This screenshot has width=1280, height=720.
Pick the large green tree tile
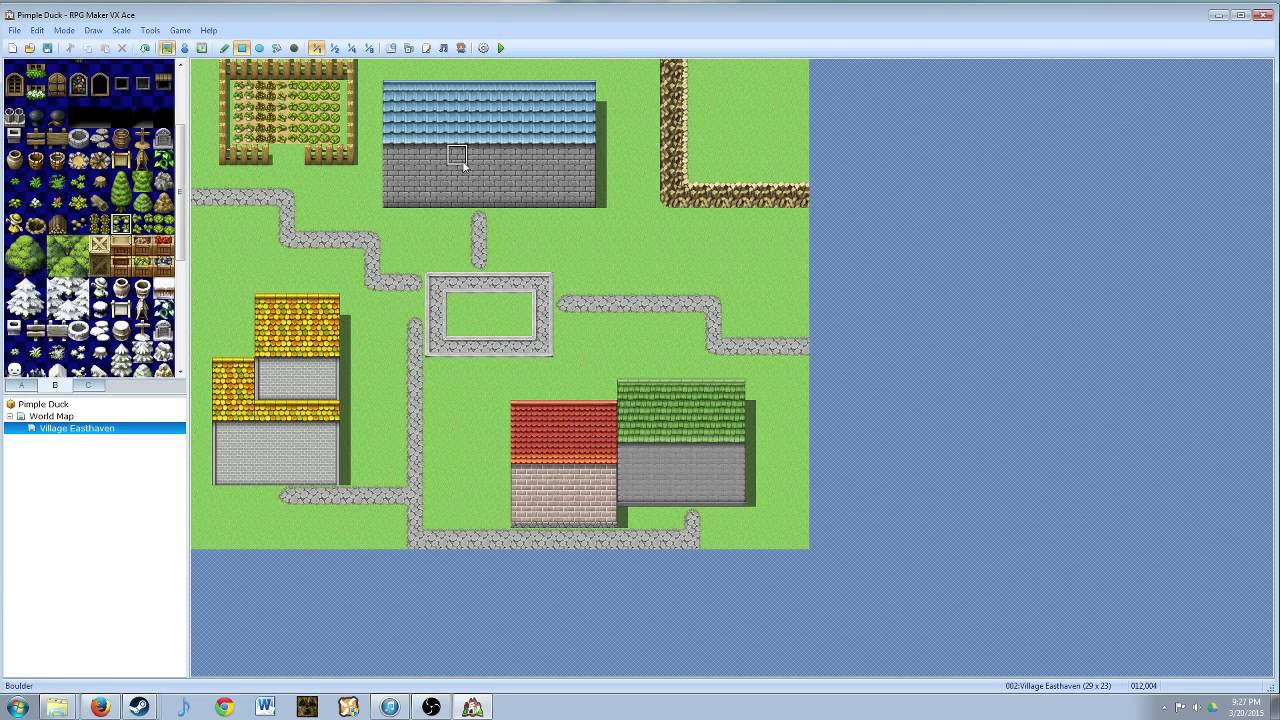point(25,255)
